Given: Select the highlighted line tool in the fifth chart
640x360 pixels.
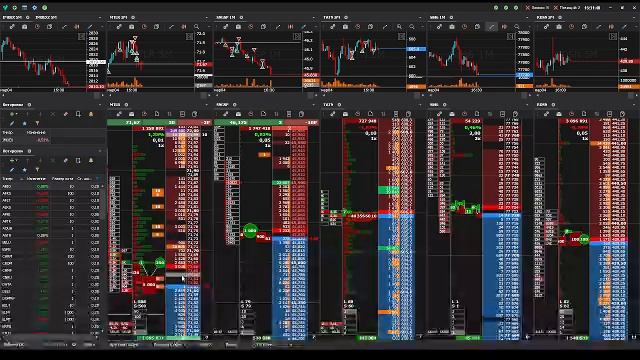Looking at the screenshot, I should (491, 27).
